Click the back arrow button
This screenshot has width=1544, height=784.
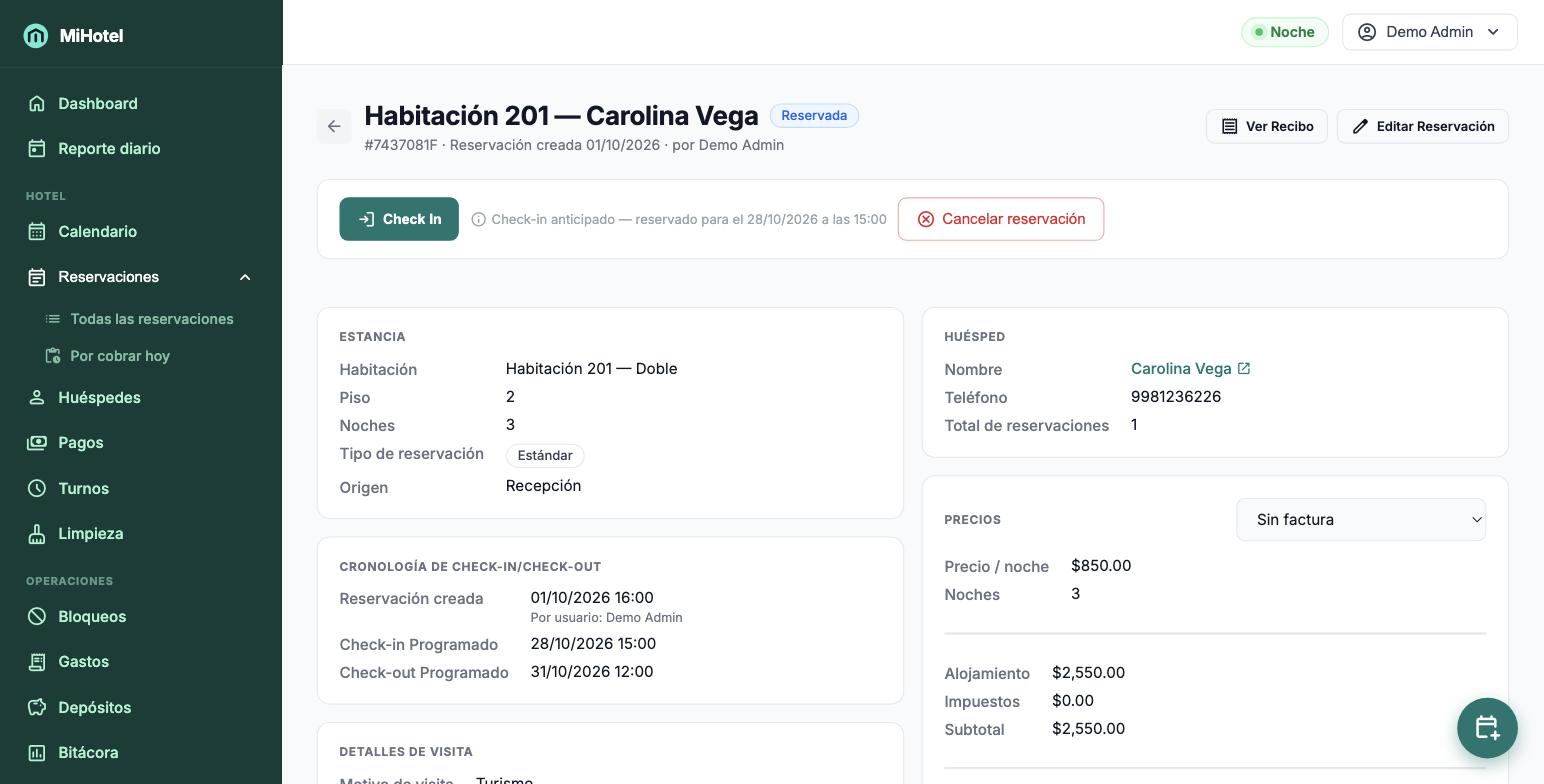coord(334,127)
